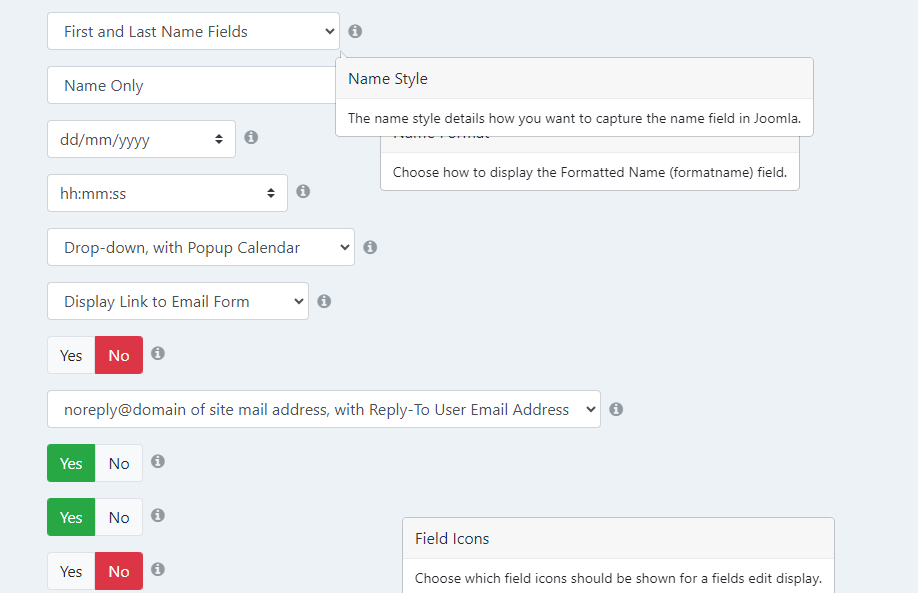Click the Name Only field
Viewport: 918px width, 593px height.
191,85
